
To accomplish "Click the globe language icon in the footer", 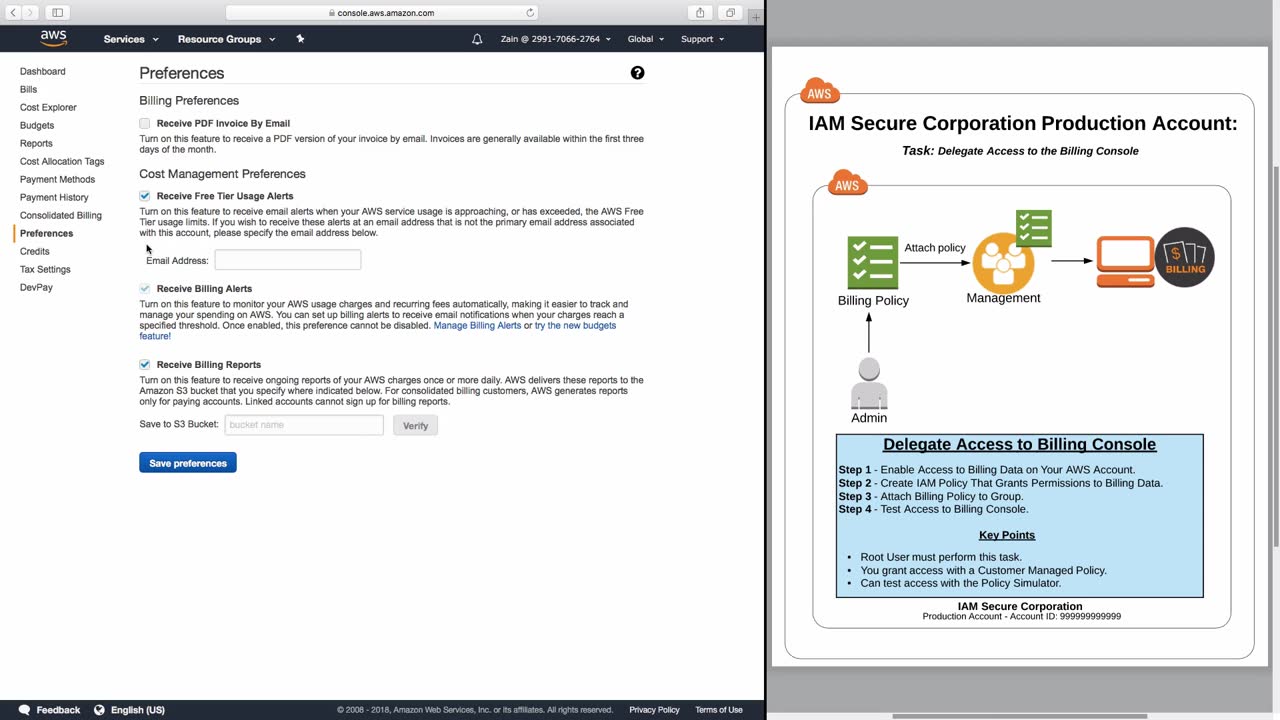I will tap(99, 710).
